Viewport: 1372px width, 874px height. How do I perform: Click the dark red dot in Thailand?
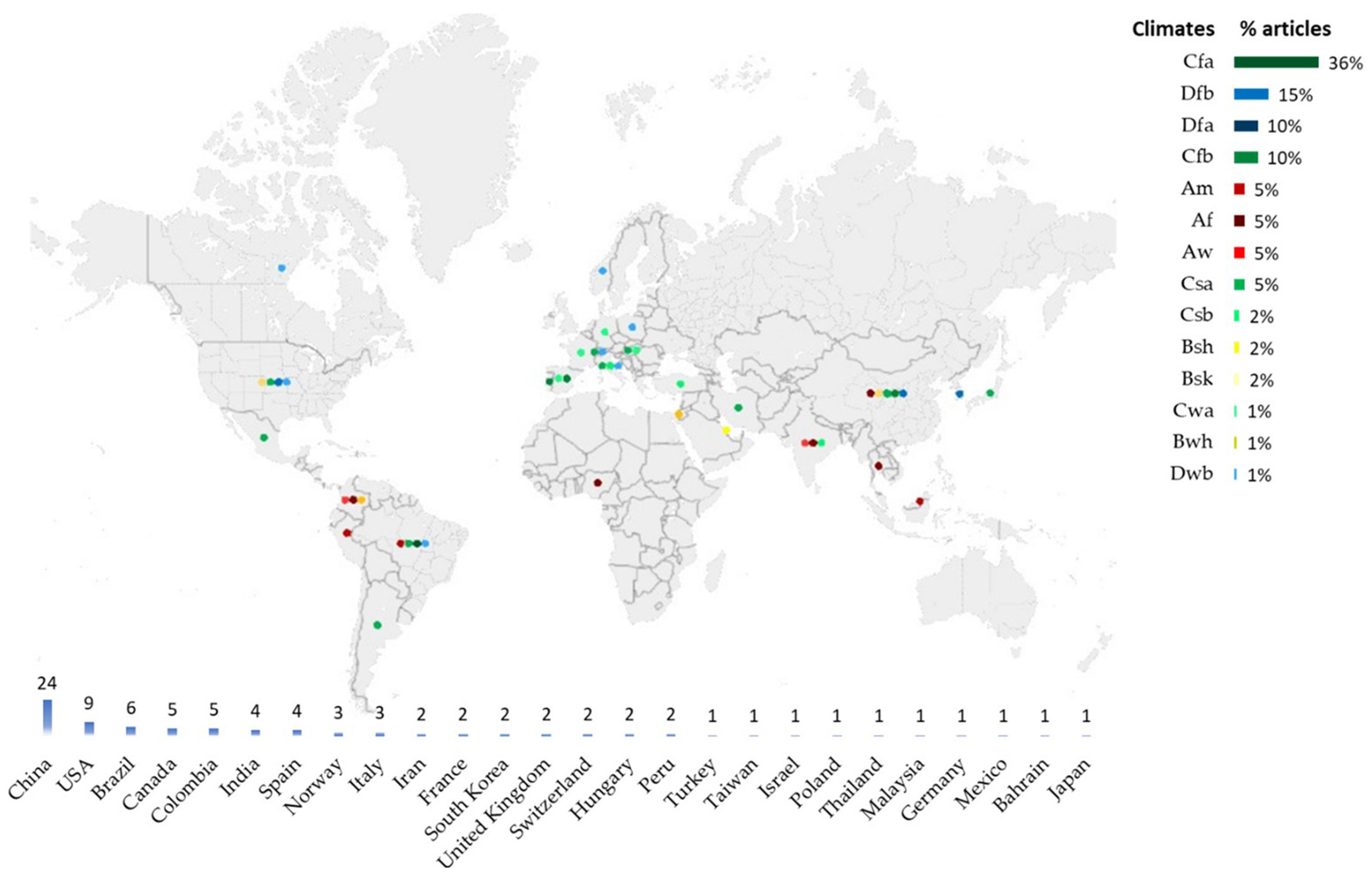(x=878, y=466)
